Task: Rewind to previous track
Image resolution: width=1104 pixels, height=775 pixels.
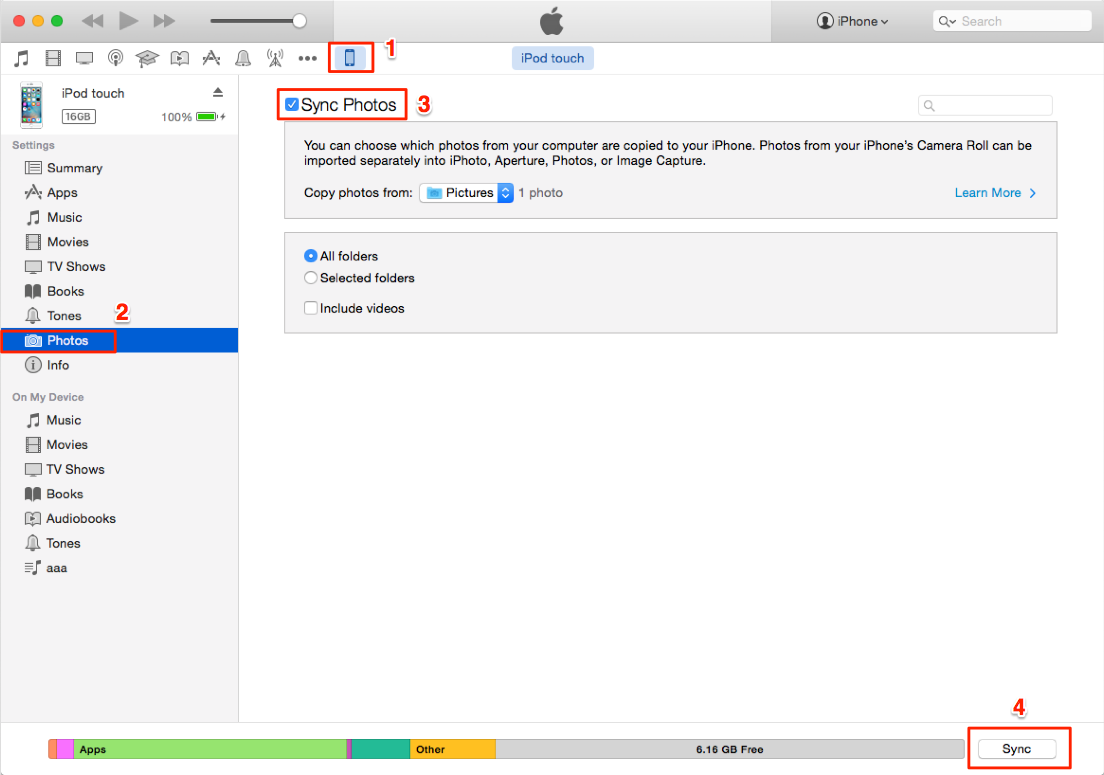Action: 93,21
